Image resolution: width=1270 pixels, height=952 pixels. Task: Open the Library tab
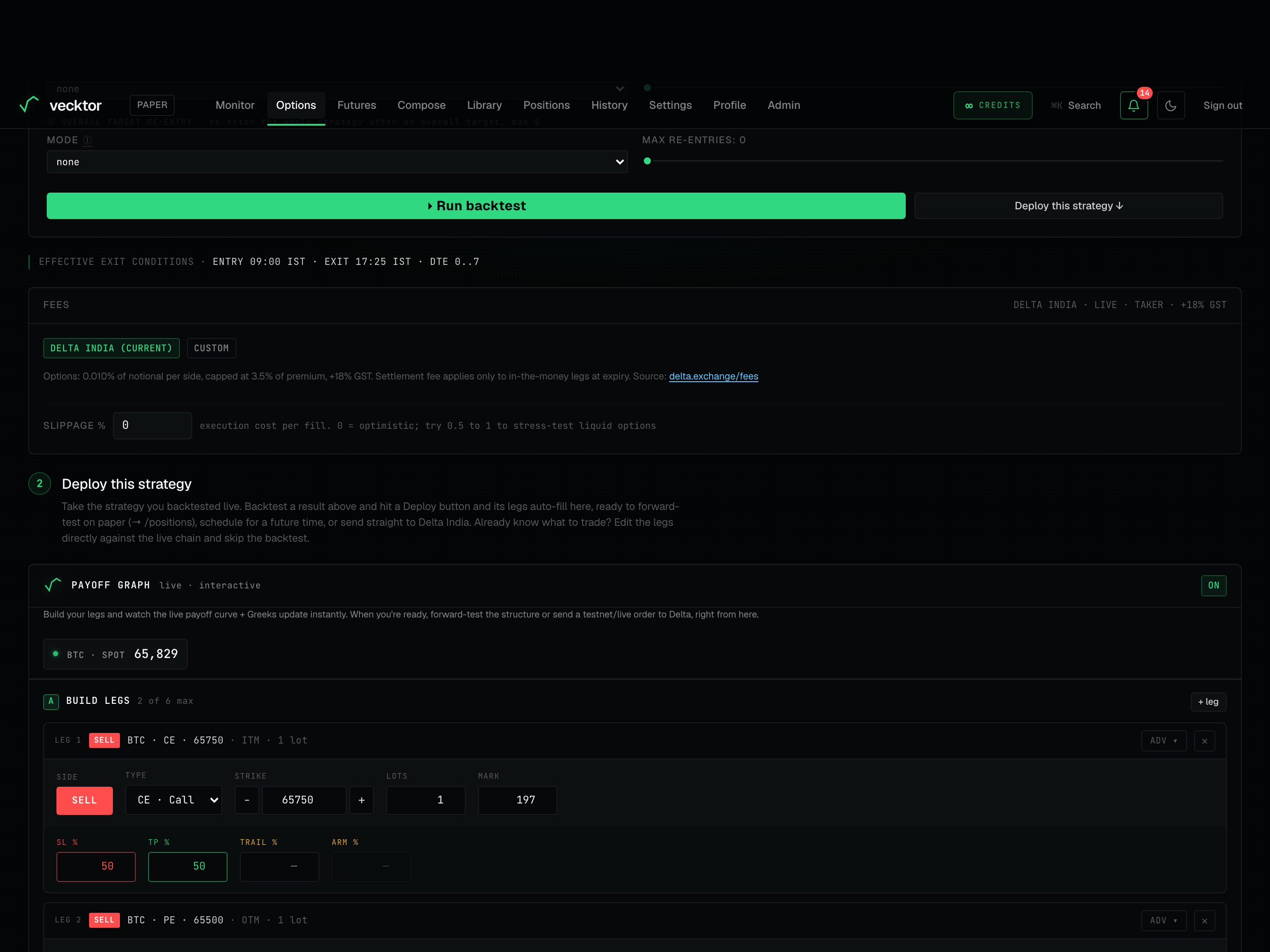[x=484, y=105]
